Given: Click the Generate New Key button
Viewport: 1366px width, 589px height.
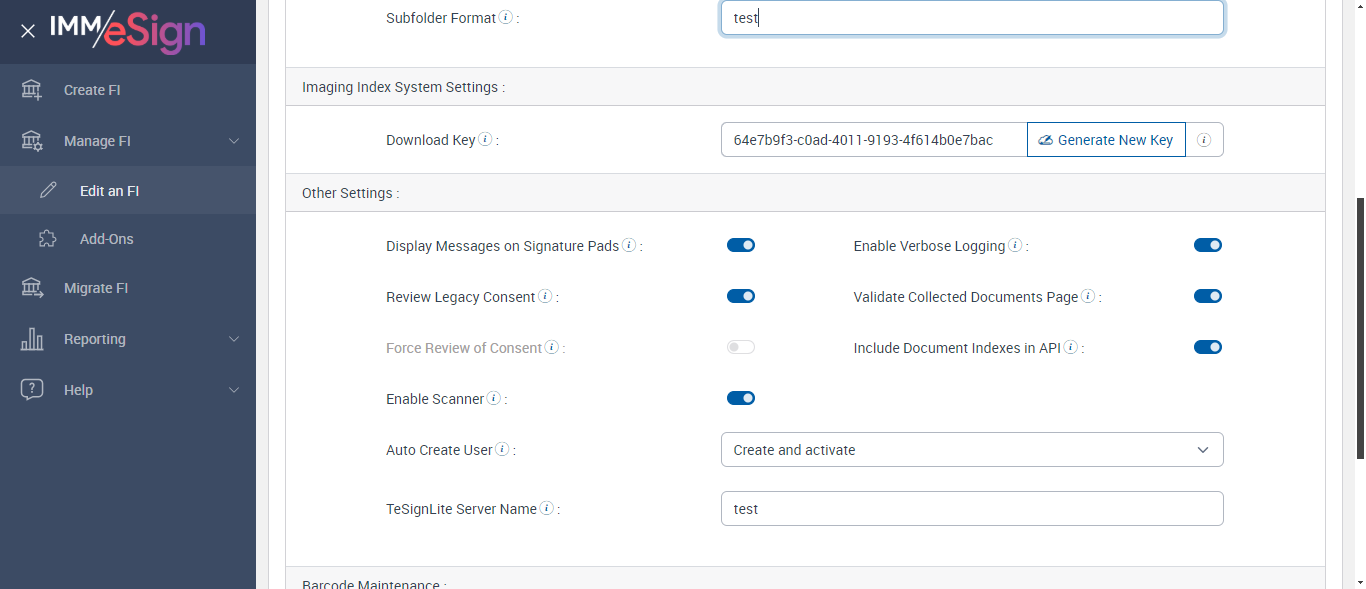Looking at the screenshot, I should point(1106,140).
